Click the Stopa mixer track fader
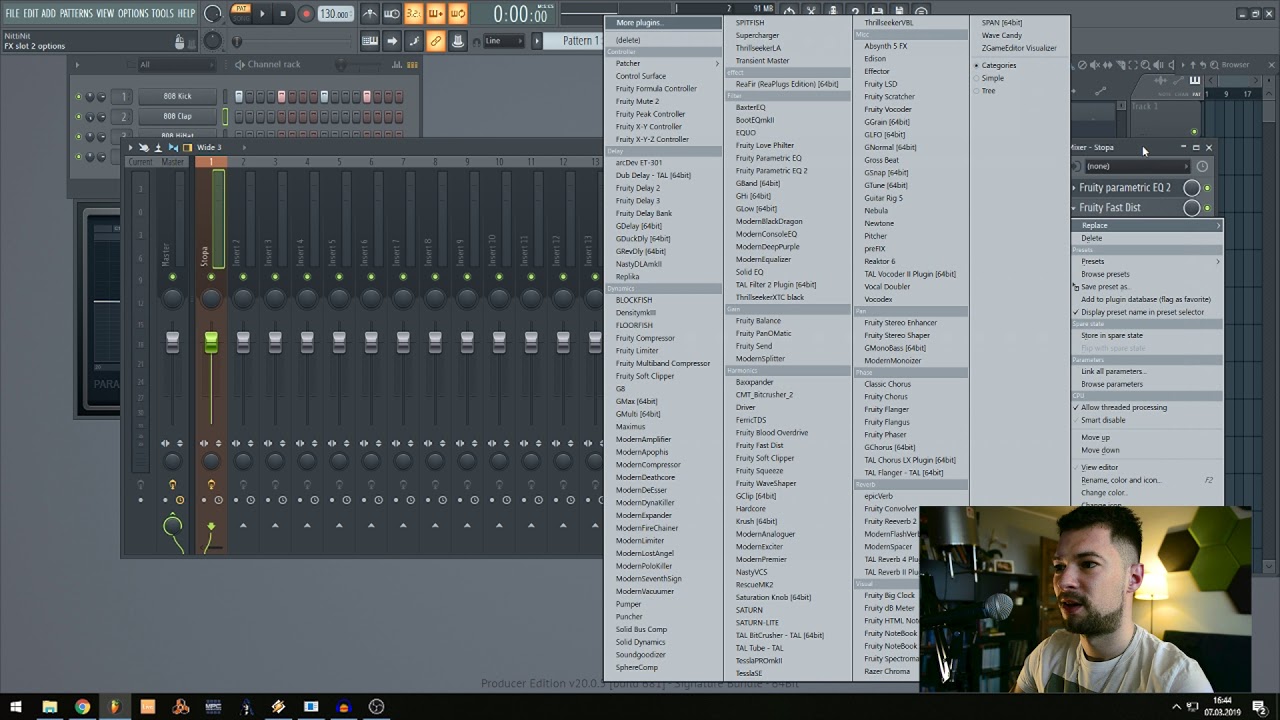 (x=211, y=342)
